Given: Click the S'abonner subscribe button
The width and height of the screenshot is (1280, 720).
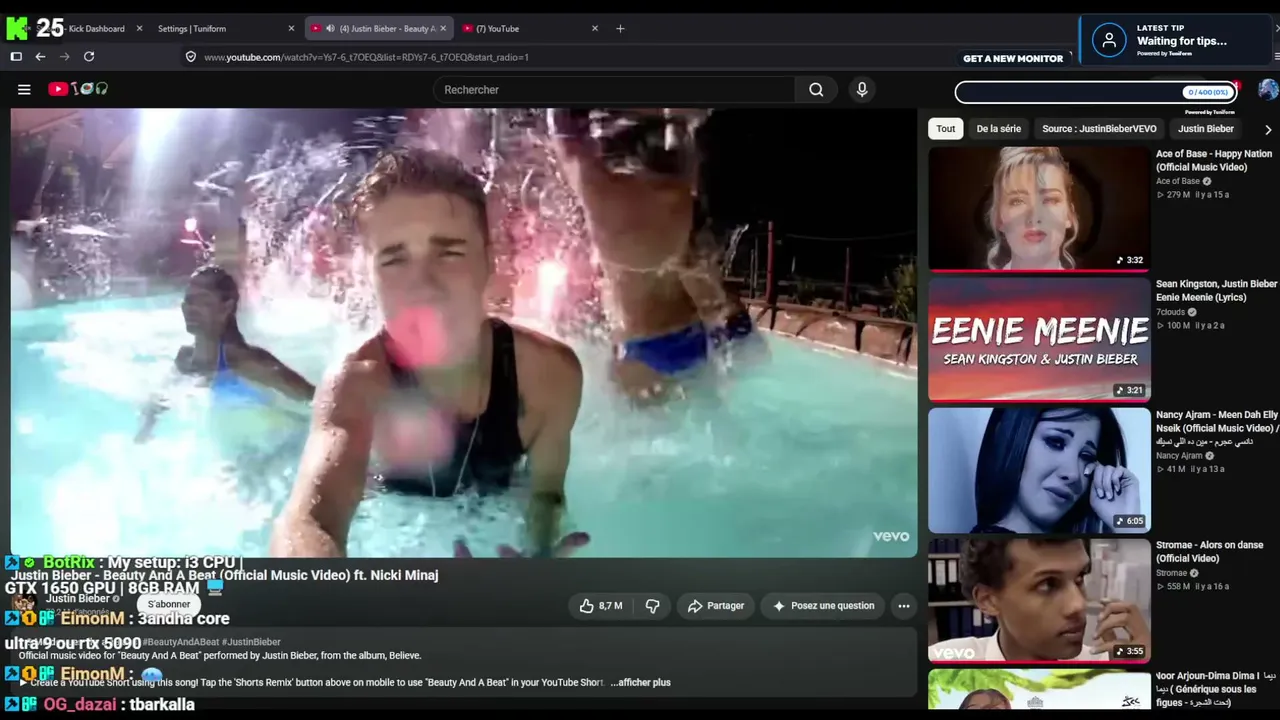Looking at the screenshot, I should pyautogui.click(x=169, y=605).
